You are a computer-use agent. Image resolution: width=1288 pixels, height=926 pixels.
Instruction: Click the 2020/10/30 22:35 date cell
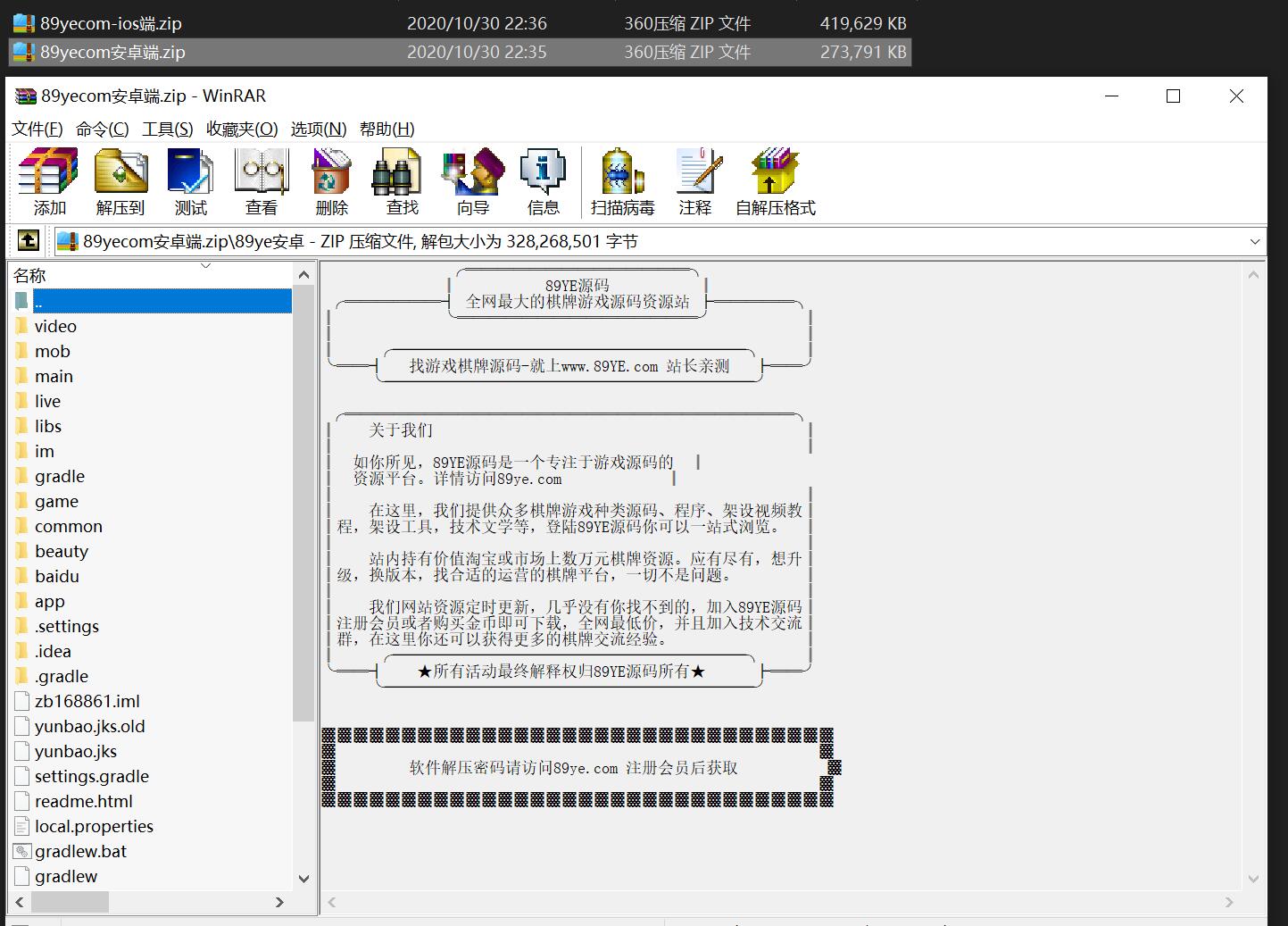(477, 52)
